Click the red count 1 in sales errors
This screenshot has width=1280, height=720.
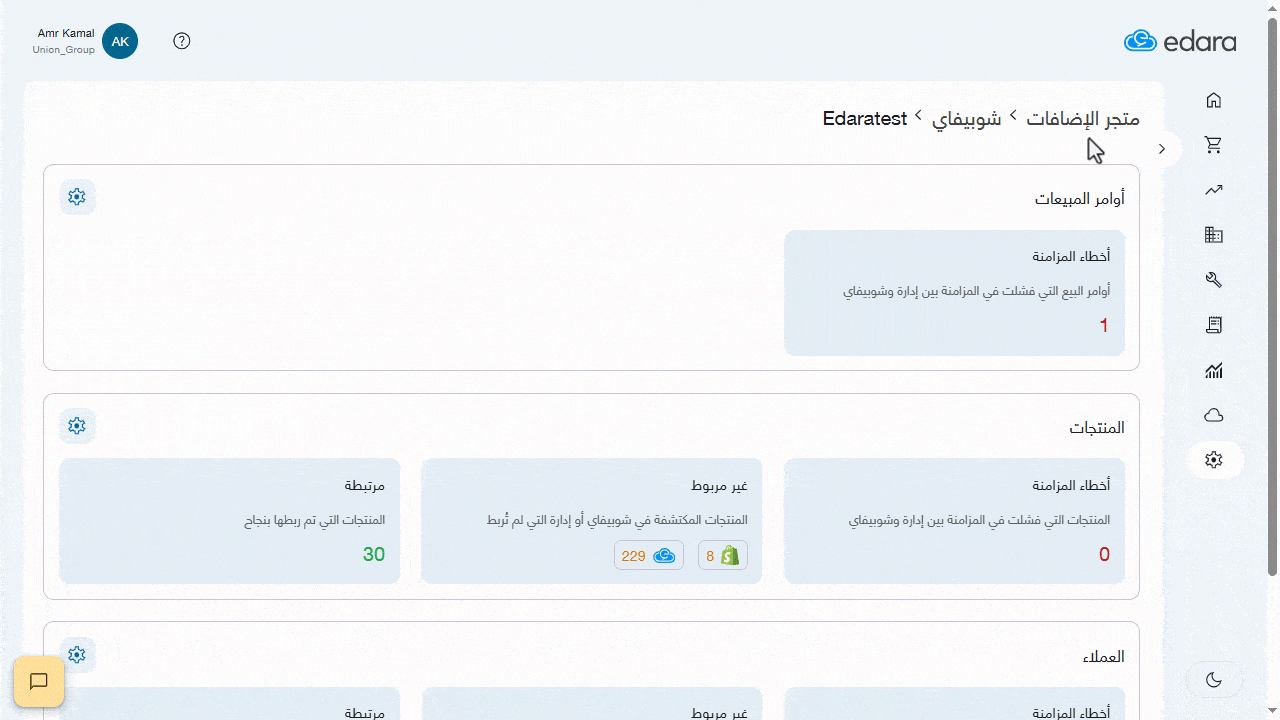1104,326
